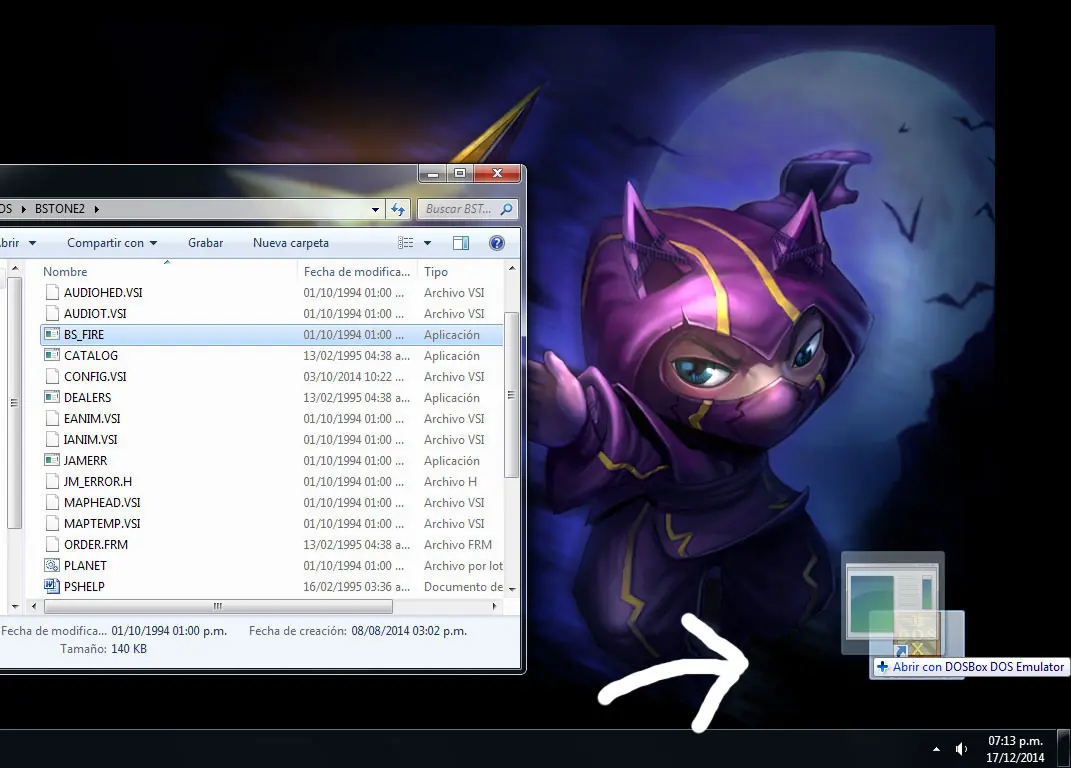Image resolution: width=1071 pixels, height=768 pixels.
Task: Click the DOSBox shortcut desktop icon
Action: pyautogui.click(x=917, y=635)
